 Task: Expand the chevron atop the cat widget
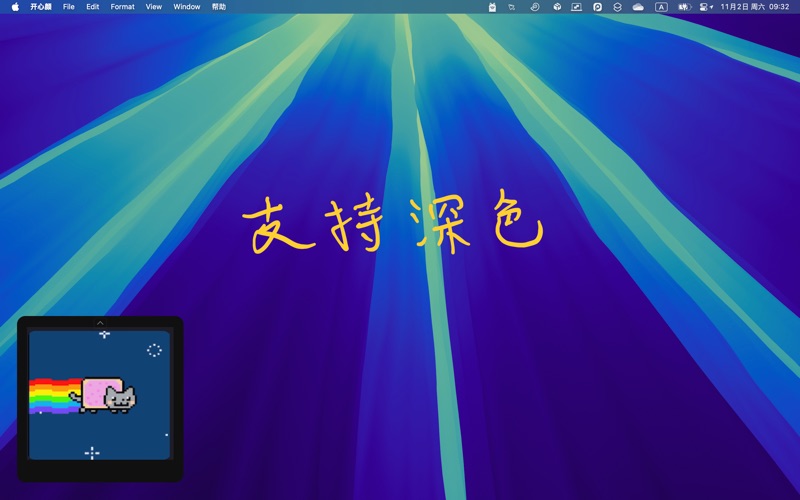click(x=100, y=323)
